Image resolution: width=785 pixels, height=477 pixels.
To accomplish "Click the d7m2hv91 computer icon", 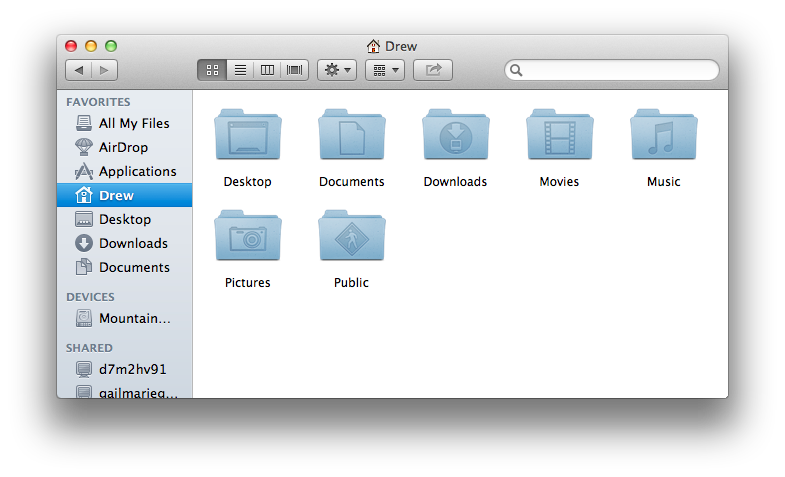I will [x=84, y=369].
